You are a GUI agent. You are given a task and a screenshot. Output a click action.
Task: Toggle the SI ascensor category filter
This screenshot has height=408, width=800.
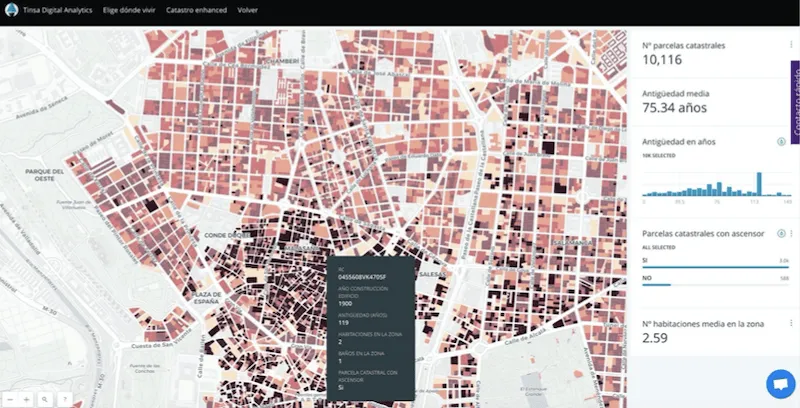coord(645,260)
